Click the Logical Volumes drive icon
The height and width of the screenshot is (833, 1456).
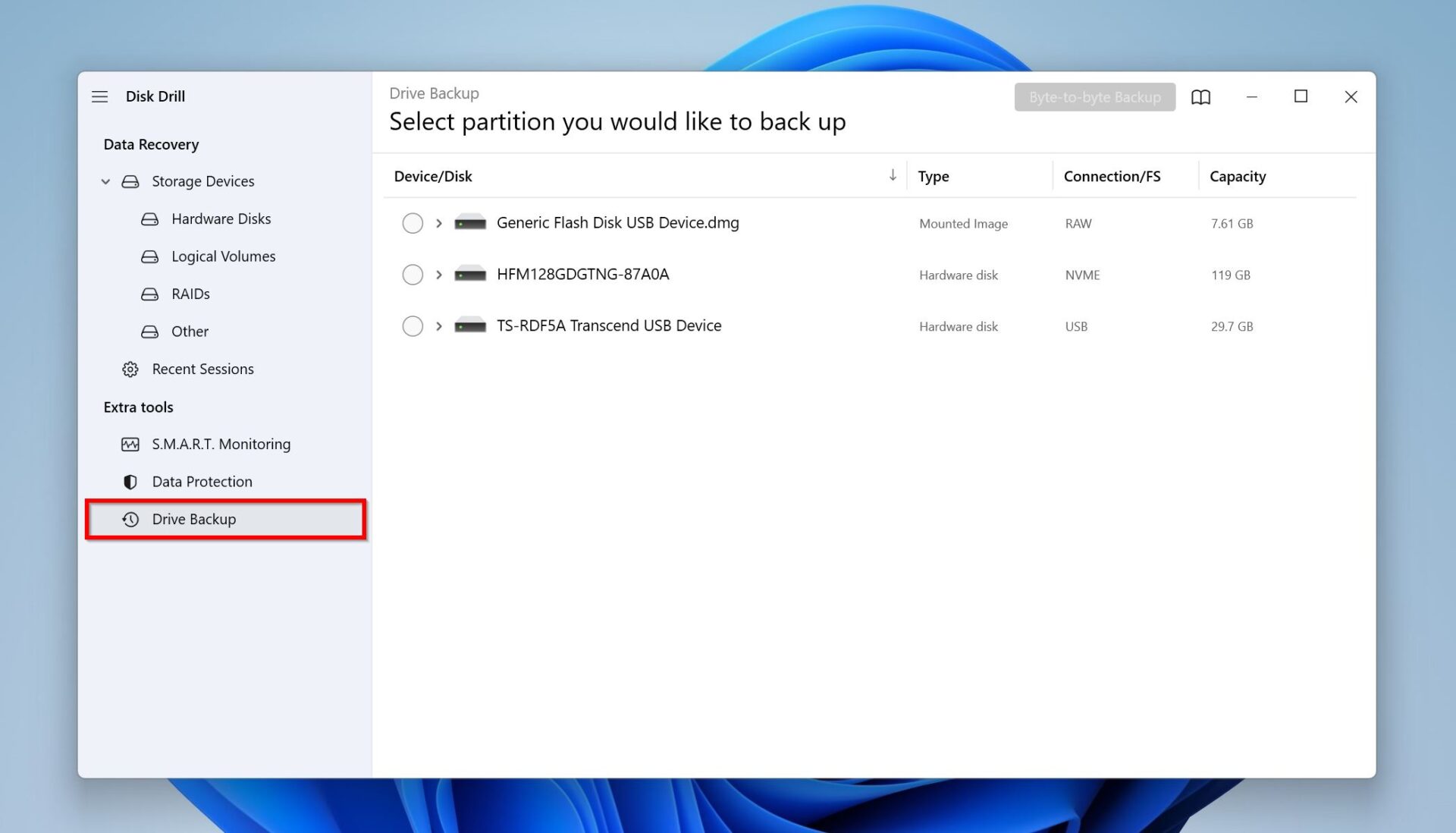point(150,256)
